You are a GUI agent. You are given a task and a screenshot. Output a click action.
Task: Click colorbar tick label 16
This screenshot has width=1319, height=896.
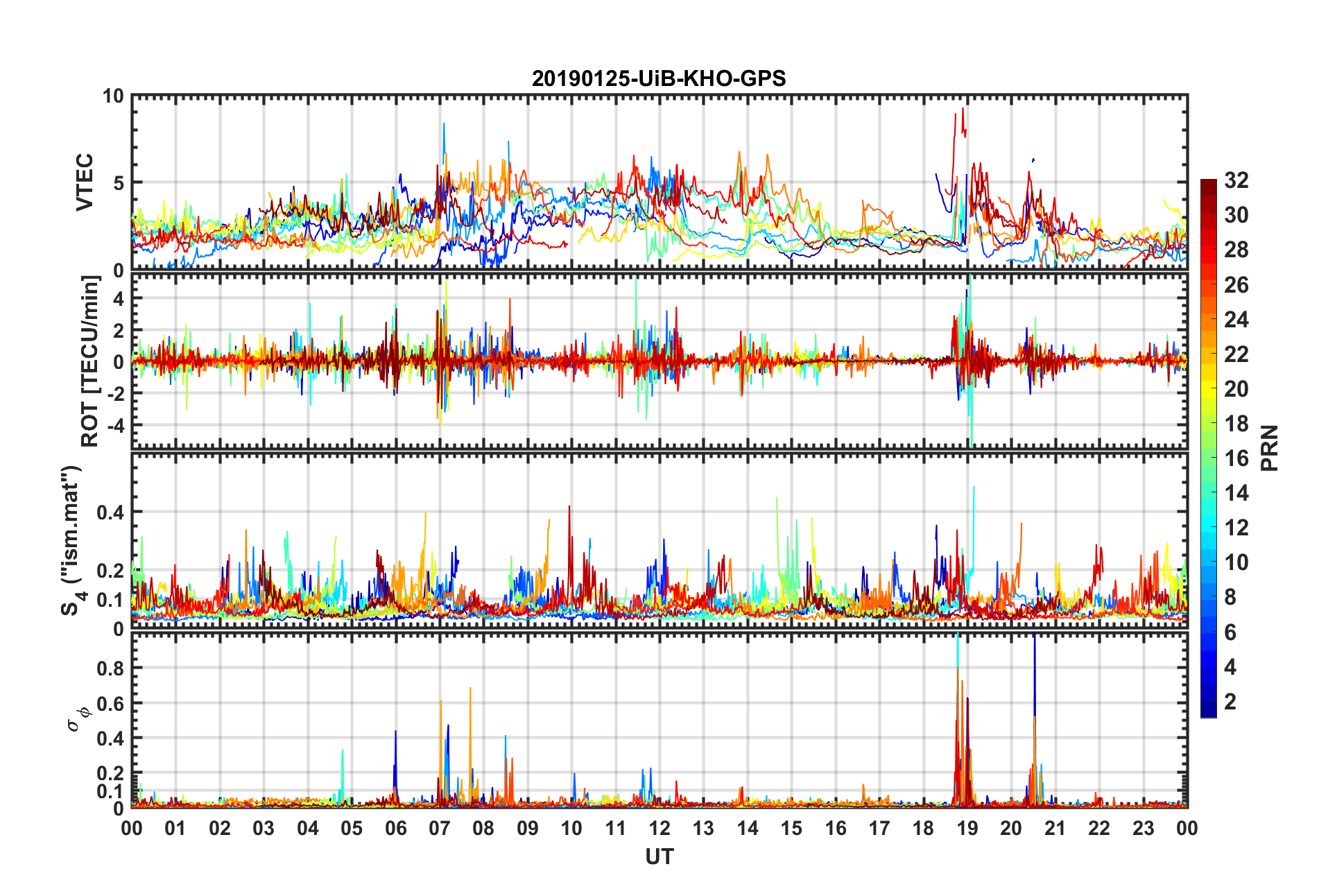tap(1236, 458)
